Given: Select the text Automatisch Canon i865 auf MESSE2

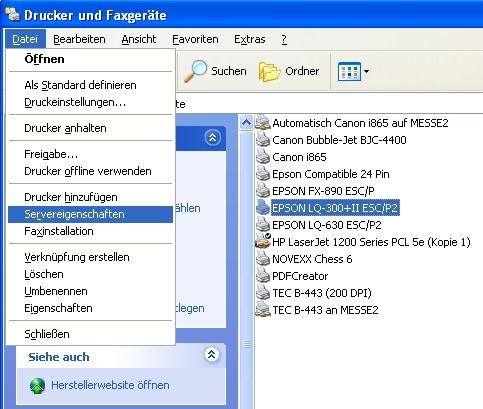Looking at the screenshot, I should [360, 123].
